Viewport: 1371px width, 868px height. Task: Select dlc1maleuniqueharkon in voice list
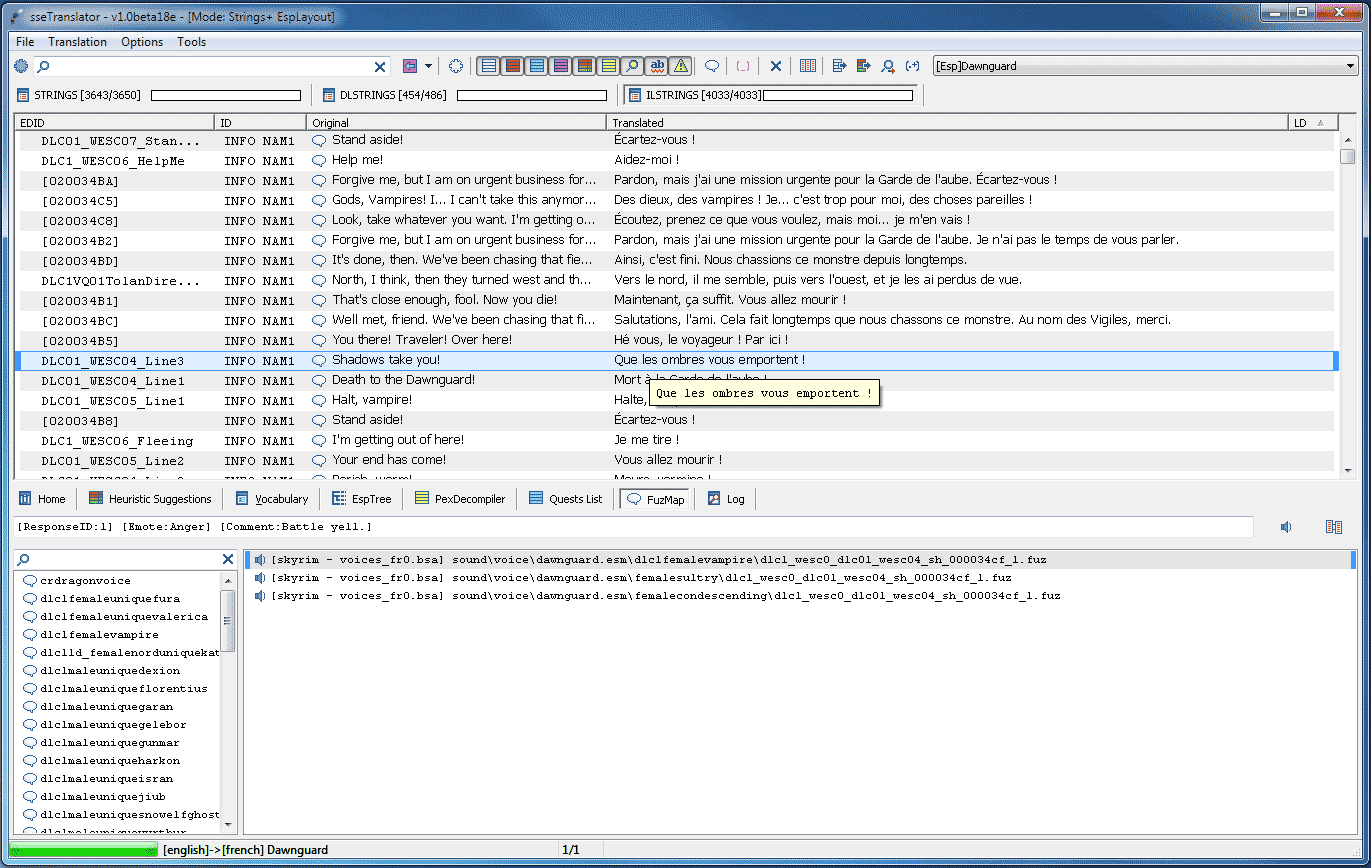click(110, 761)
